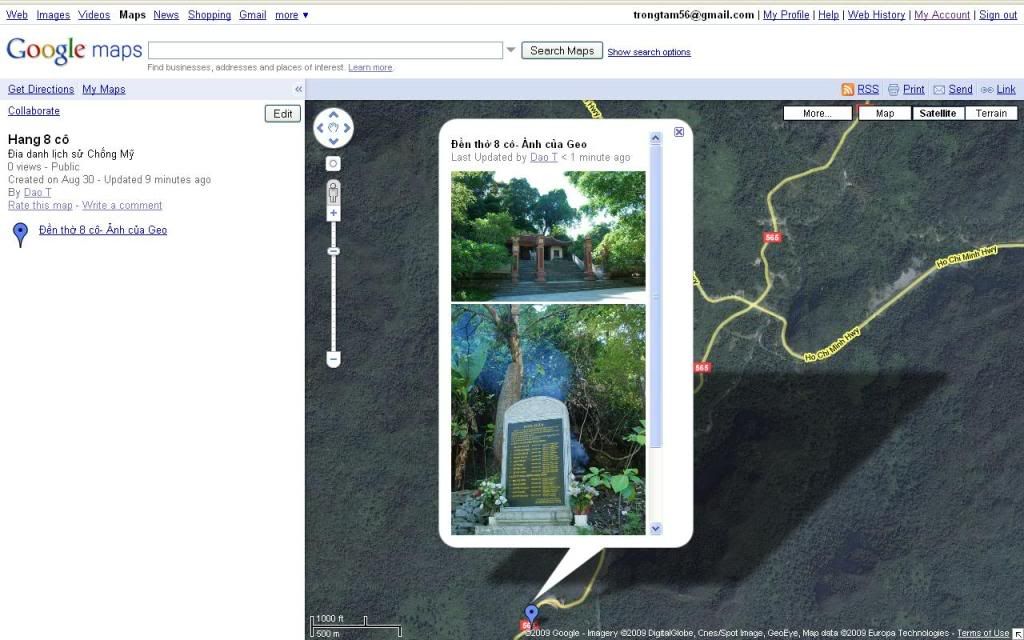Collapse the left side panel
Image resolution: width=1024 pixels, height=640 pixels.
[x=298, y=89]
